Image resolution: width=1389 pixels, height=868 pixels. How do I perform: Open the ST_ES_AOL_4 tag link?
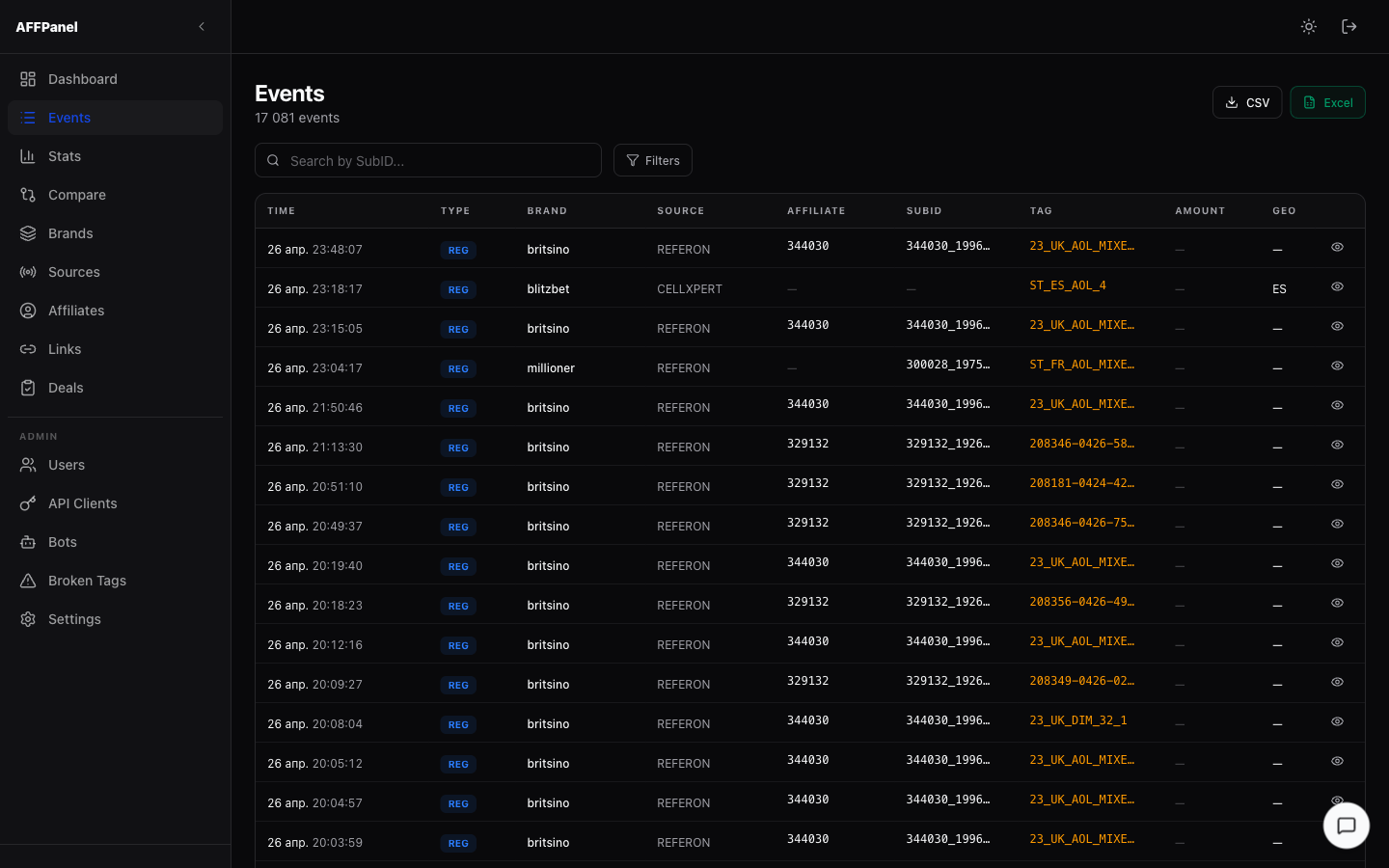(x=1067, y=285)
